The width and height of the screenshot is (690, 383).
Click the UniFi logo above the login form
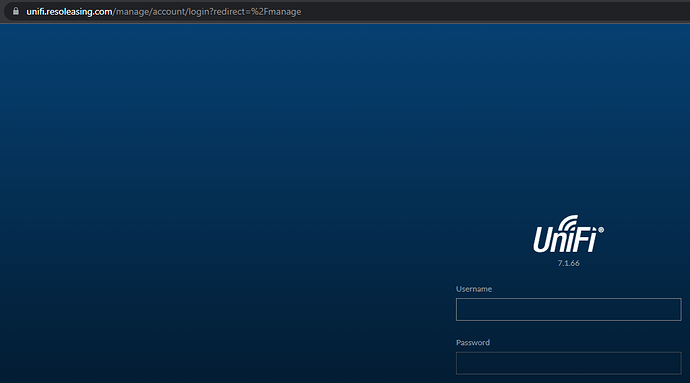569,234
